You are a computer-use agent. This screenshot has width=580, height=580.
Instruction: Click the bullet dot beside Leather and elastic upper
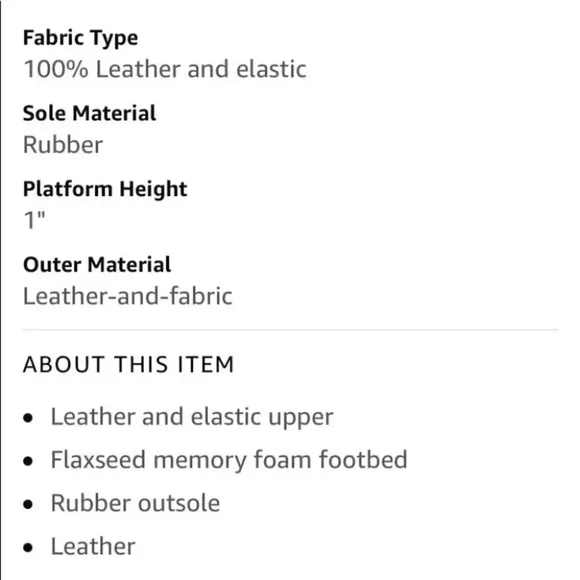(x=28, y=418)
